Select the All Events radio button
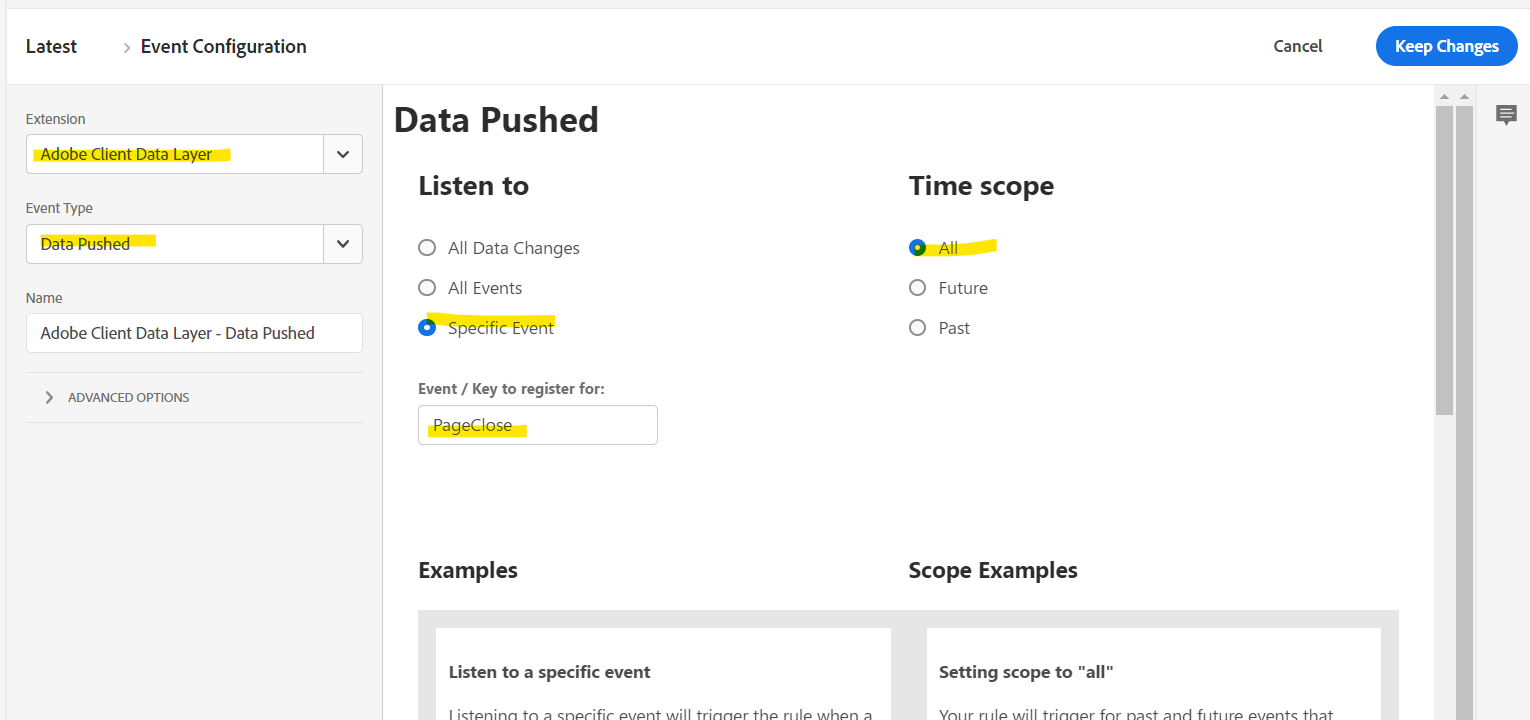This screenshot has width=1530, height=720. [x=427, y=288]
